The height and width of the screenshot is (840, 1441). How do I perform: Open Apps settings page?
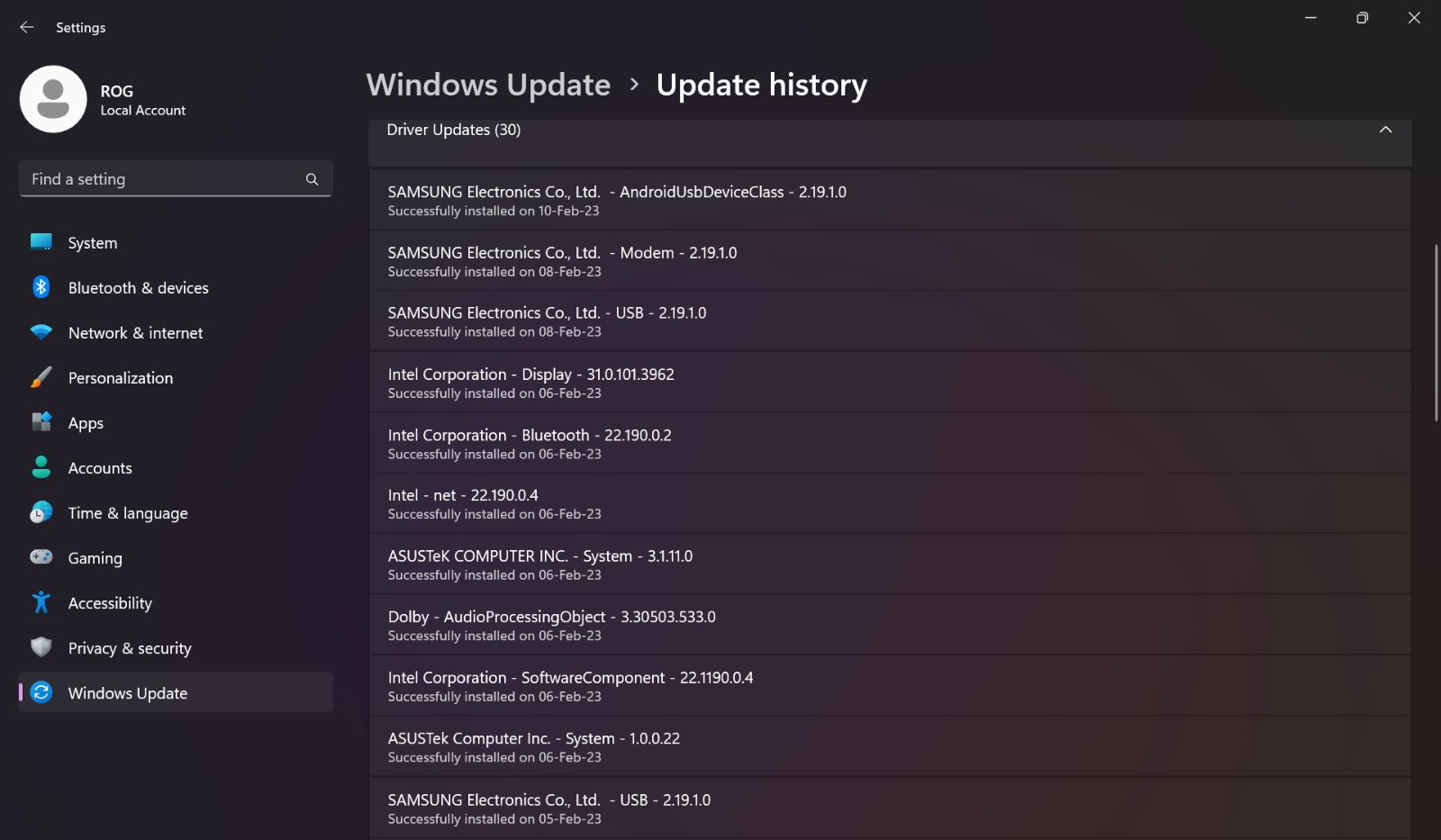[x=176, y=422]
